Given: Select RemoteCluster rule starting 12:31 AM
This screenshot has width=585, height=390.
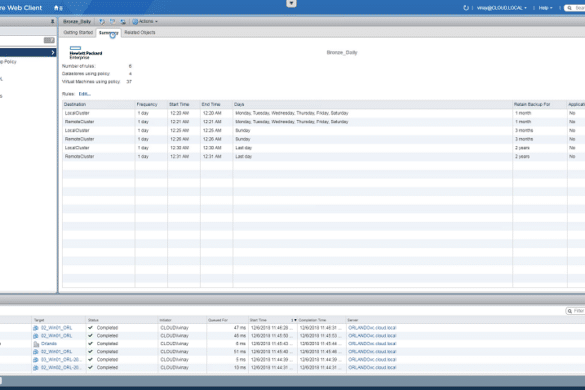Looking at the screenshot, I should coord(323,156).
